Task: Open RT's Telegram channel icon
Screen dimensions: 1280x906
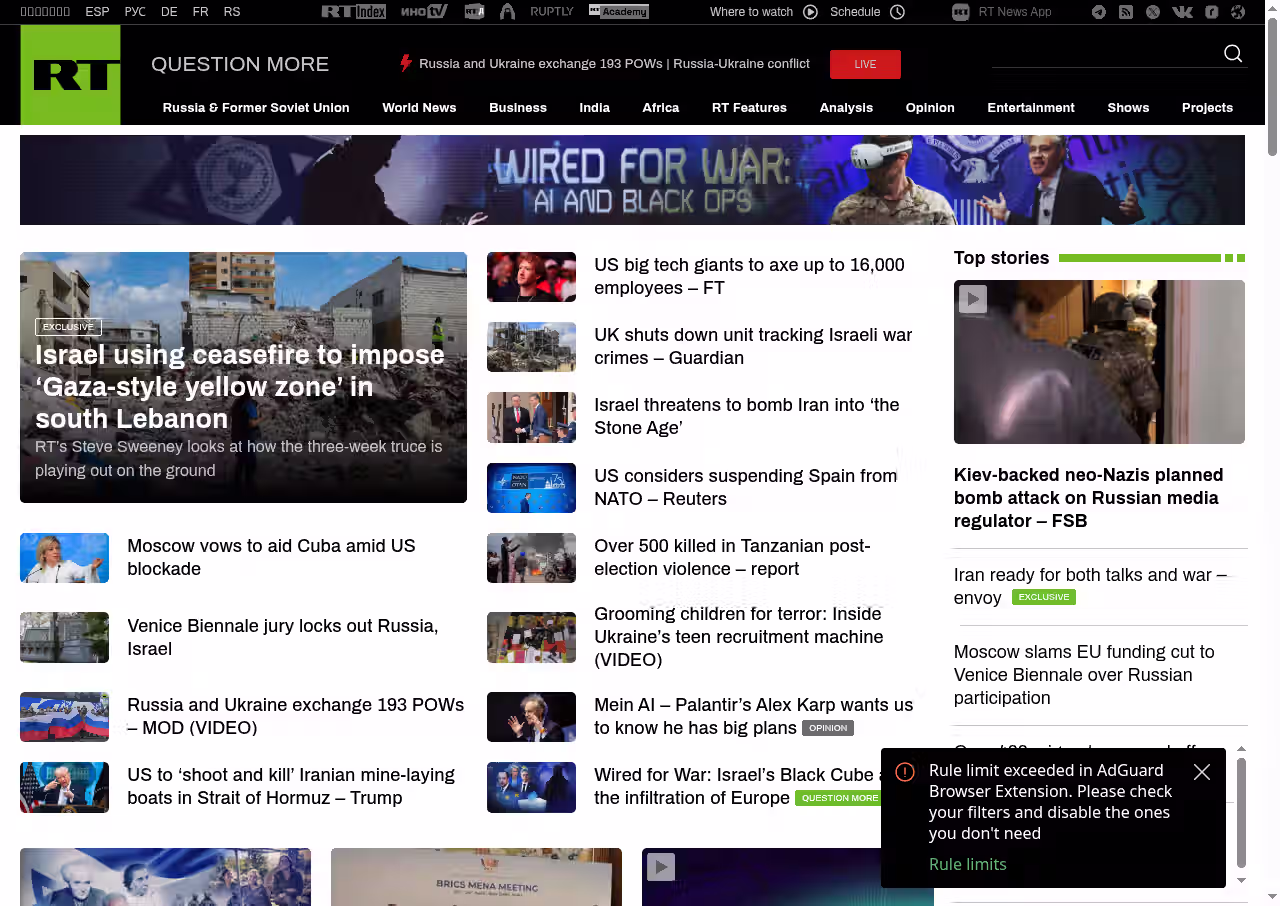Action: tap(1099, 12)
